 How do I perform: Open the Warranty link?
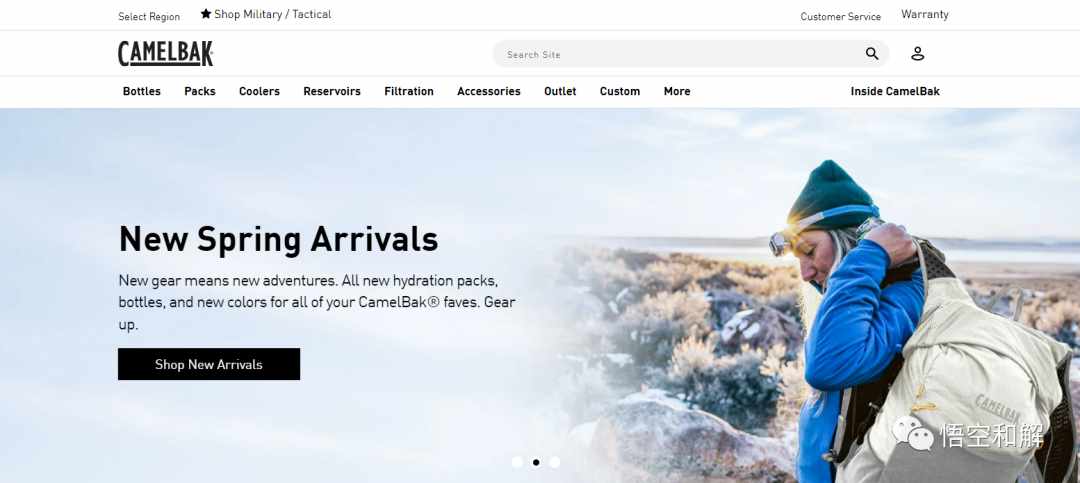(x=925, y=14)
